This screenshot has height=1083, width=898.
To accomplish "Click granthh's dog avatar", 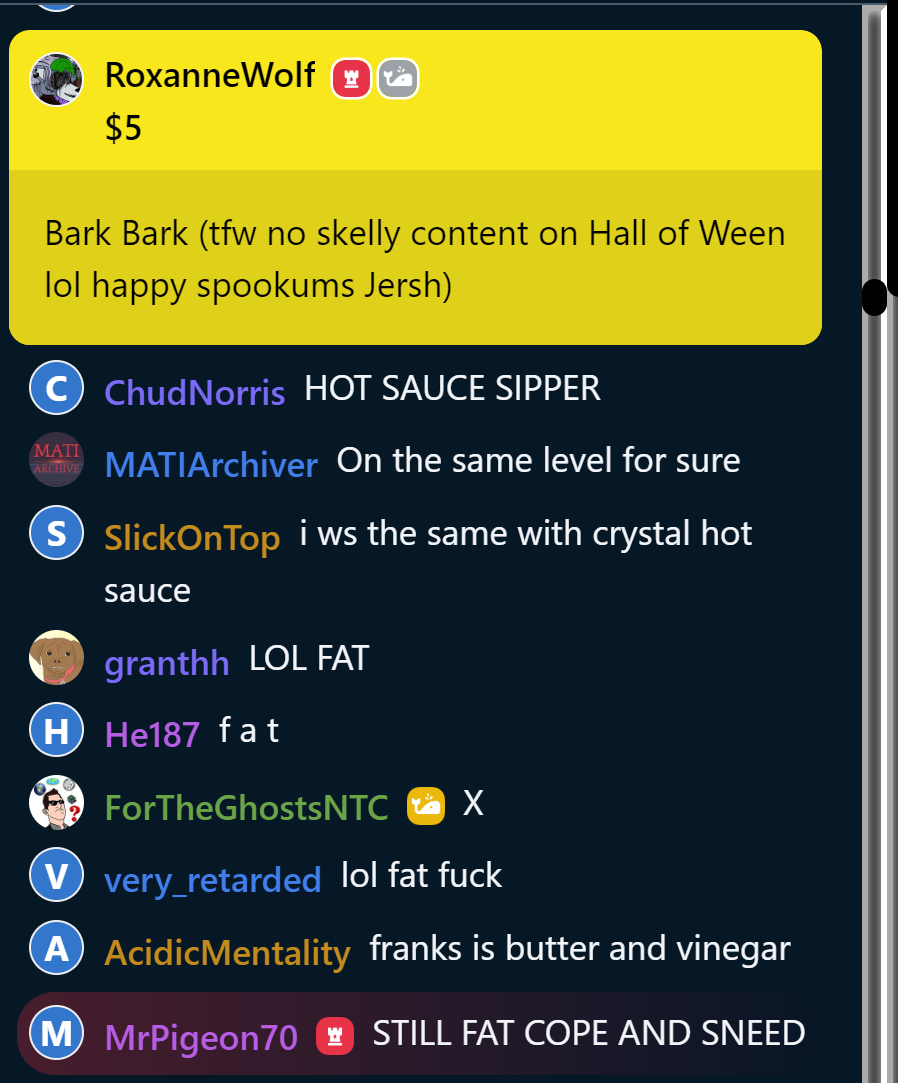I will point(57,658).
